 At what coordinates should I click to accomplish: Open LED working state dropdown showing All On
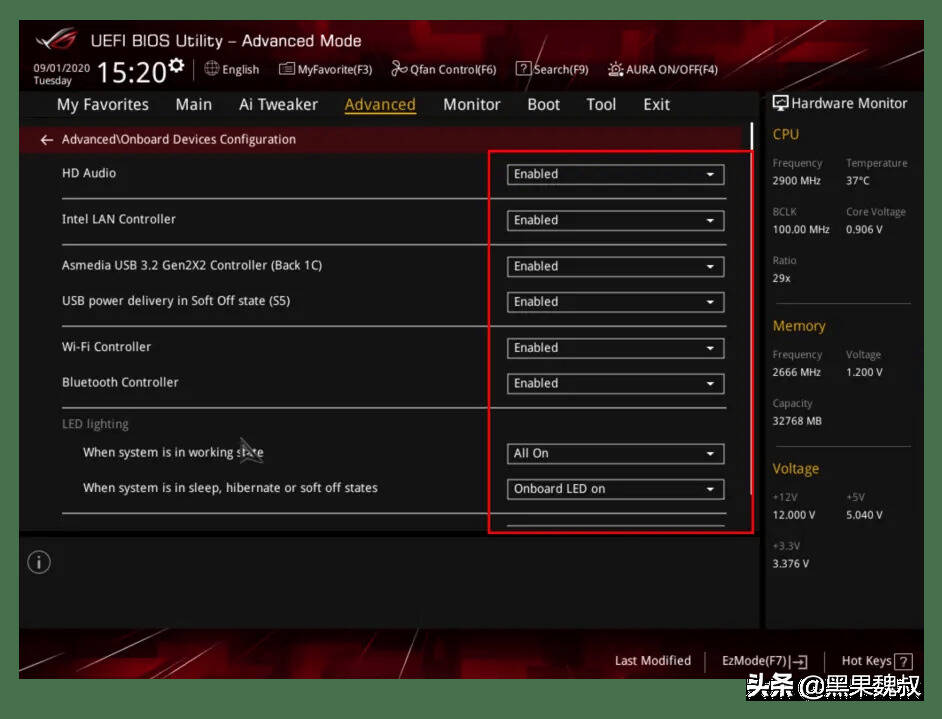coord(615,454)
